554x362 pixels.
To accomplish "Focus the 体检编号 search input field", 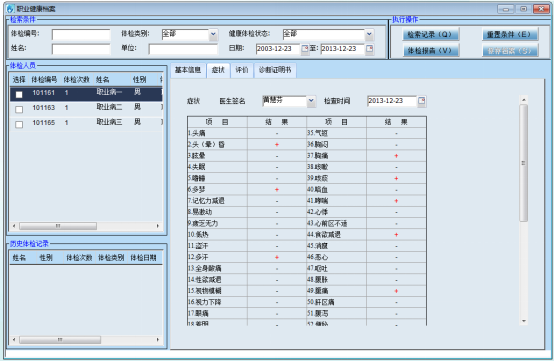I will pyautogui.click(x=81, y=35).
